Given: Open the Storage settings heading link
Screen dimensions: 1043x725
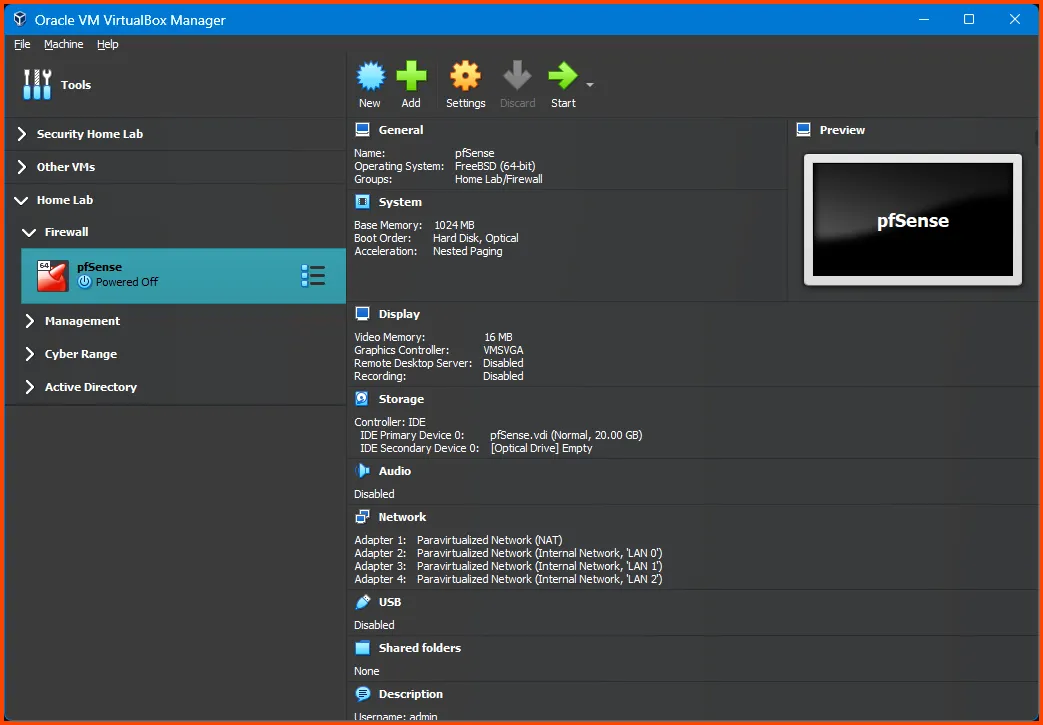Looking at the screenshot, I should point(401,399).
